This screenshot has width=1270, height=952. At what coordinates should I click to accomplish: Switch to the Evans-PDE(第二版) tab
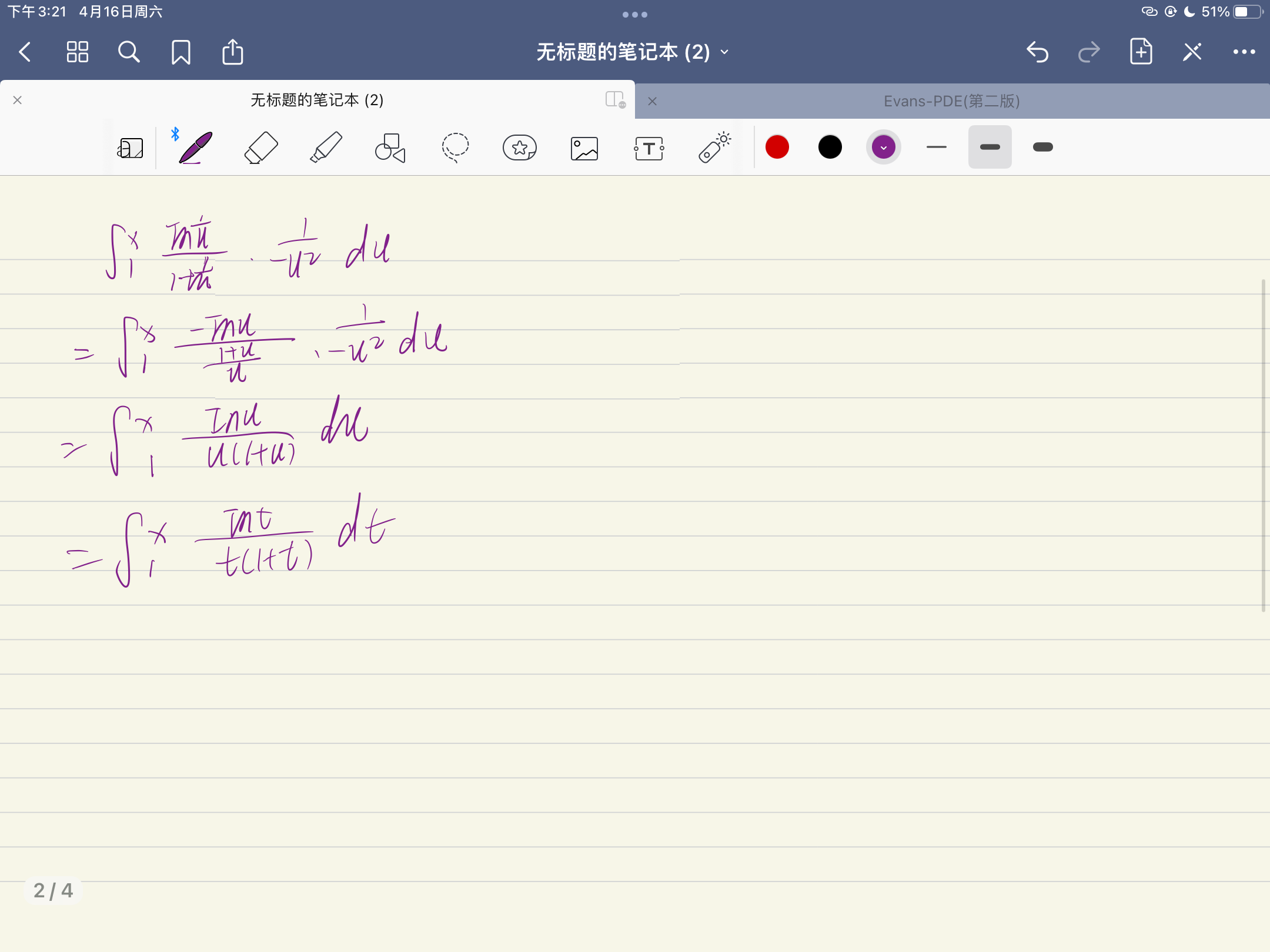tap(951, 101)
